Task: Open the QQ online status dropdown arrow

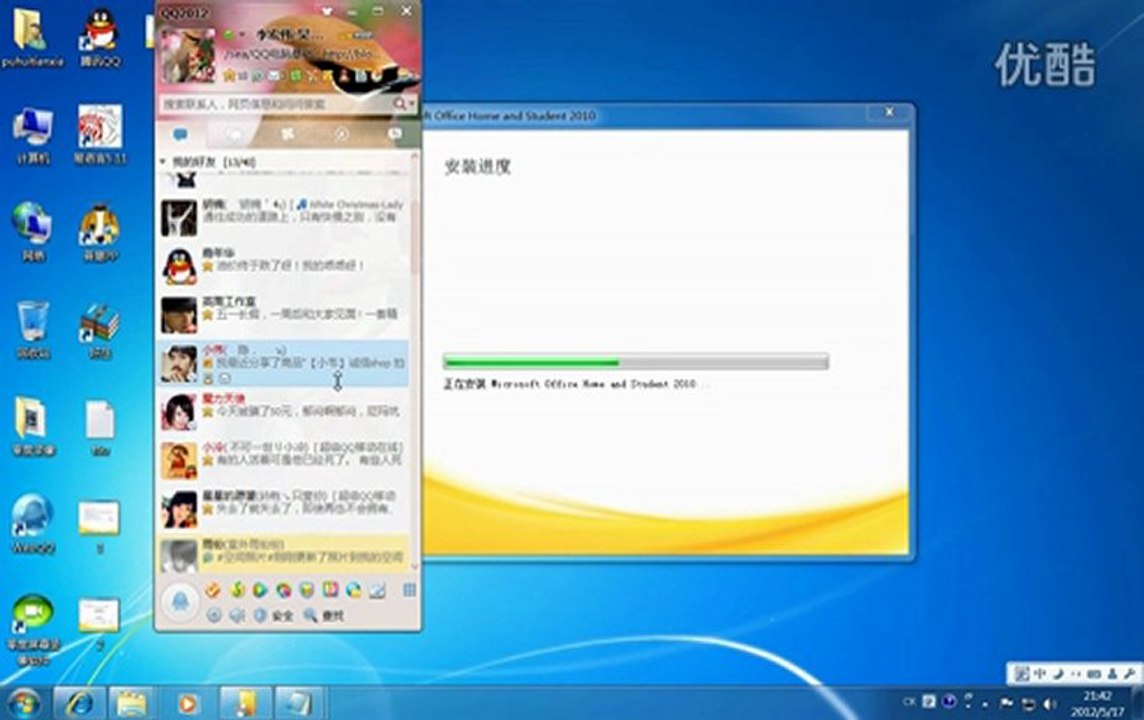Action: tap(242, 35)
